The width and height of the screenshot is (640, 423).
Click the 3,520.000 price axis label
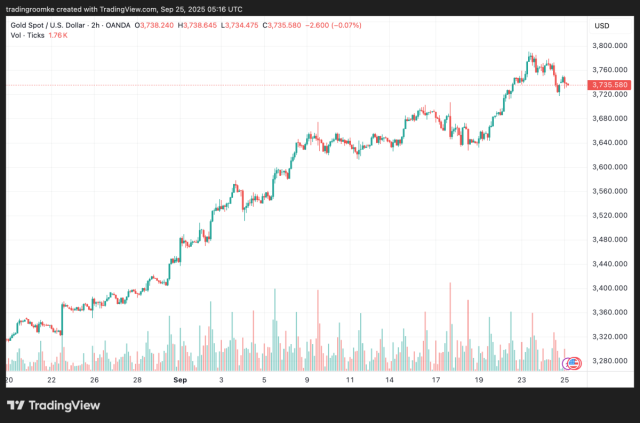(610, 215)
